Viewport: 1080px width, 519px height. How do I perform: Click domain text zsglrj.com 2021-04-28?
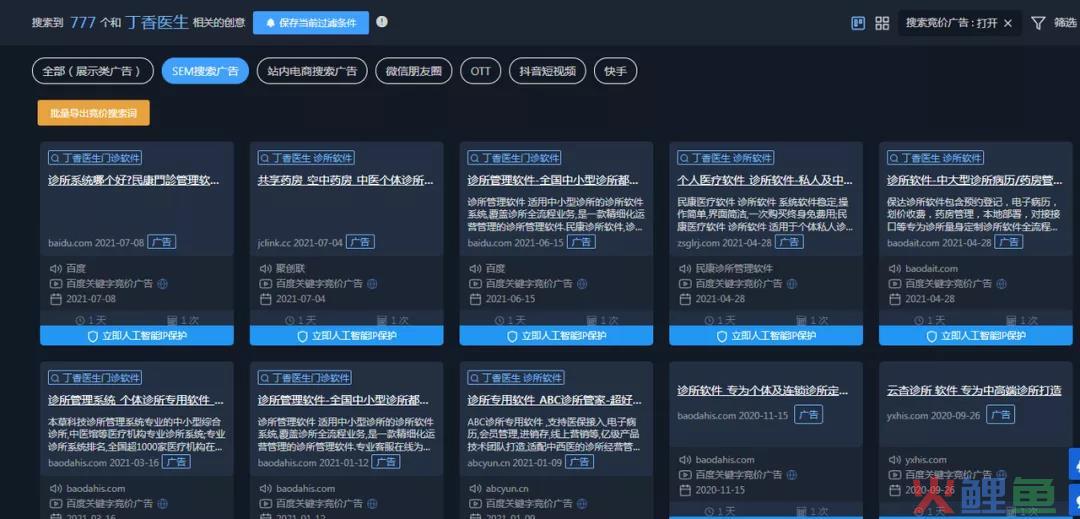724,243
